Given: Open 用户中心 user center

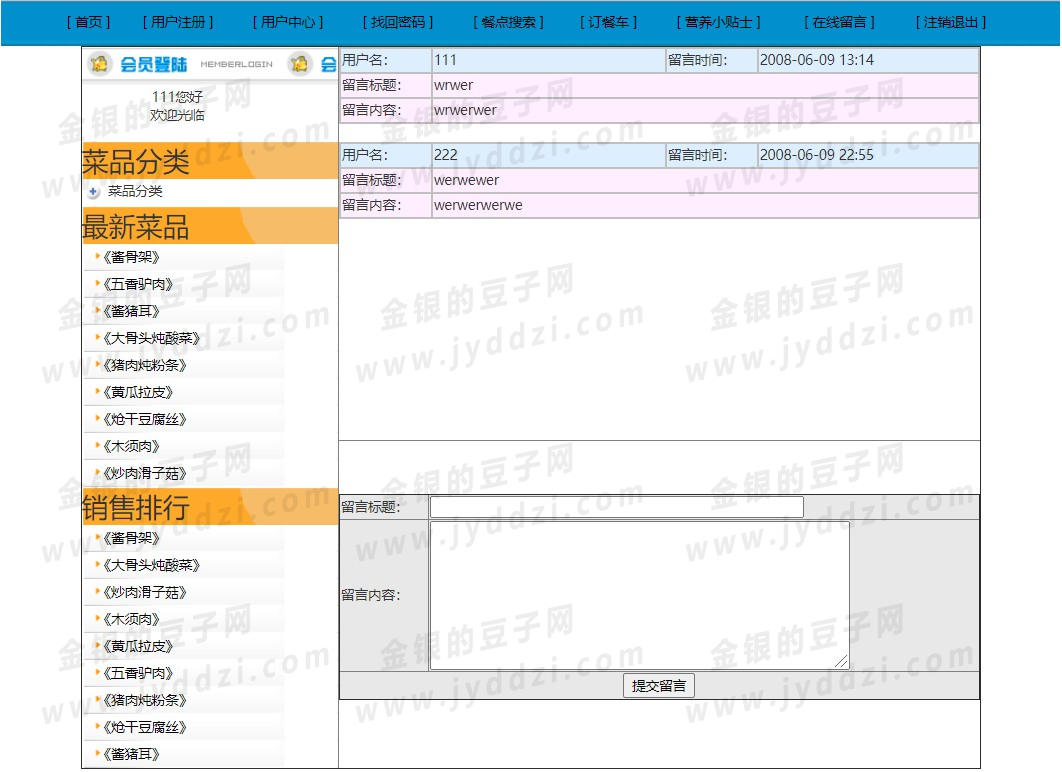Looking at the screenshot, I should pos(288,22).
